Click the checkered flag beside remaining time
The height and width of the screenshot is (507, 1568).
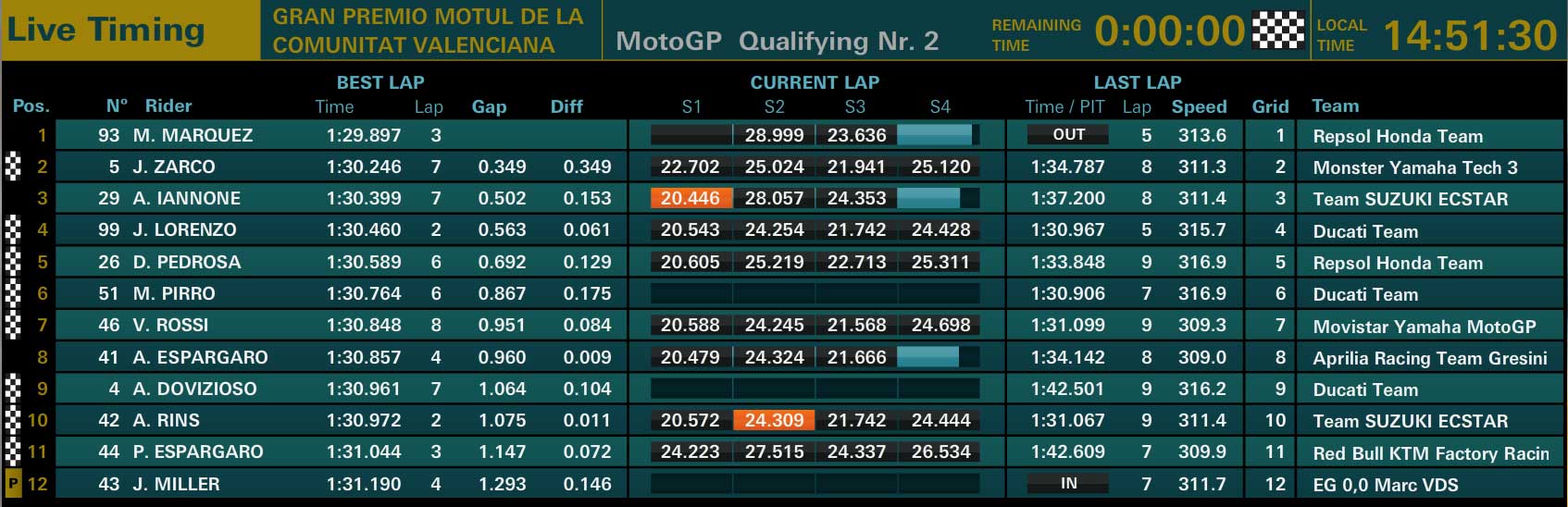pyautogui.click(x=1277, y=31)
